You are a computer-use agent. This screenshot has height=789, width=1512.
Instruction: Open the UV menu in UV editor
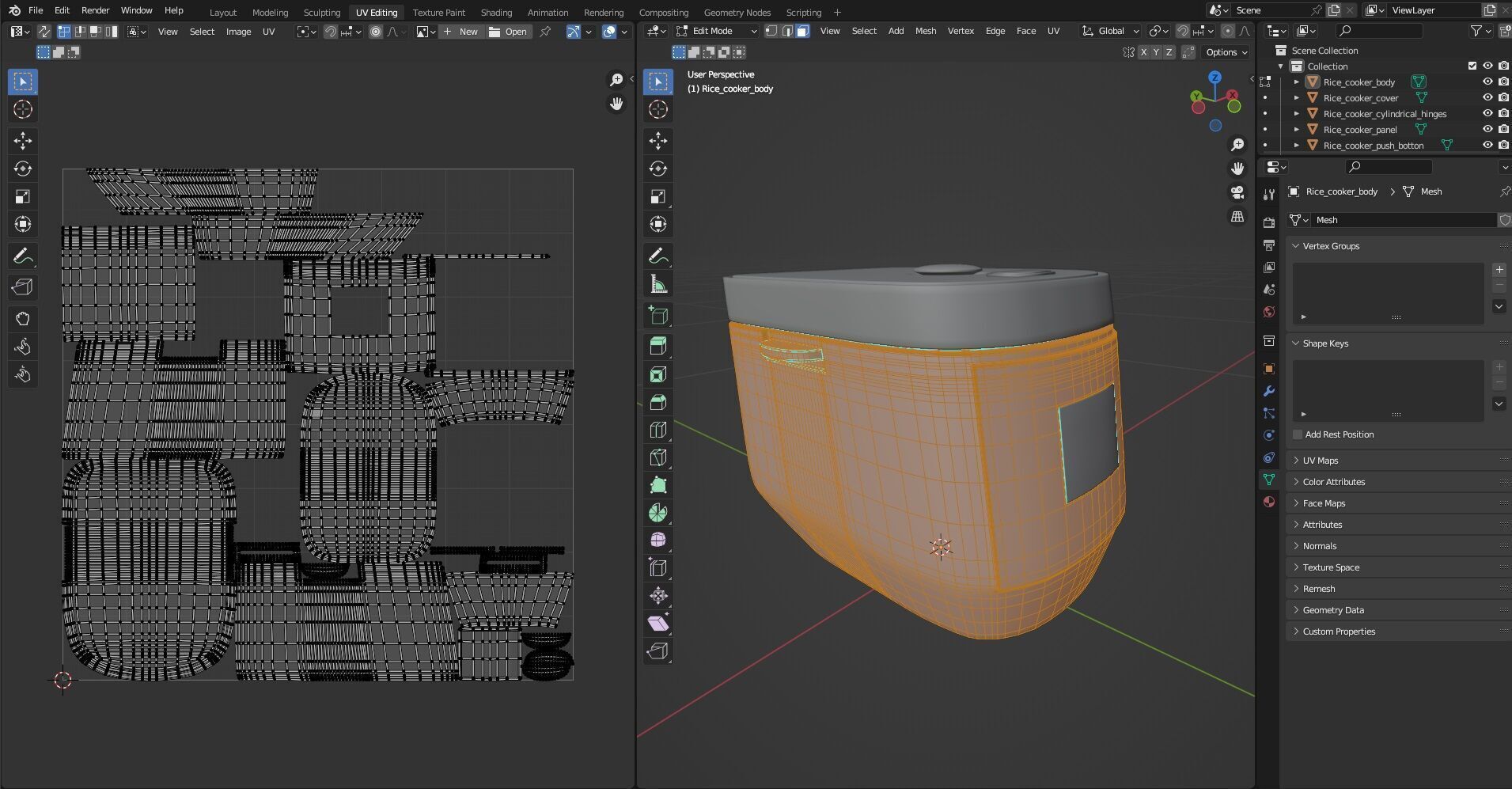tap(268, 32)
